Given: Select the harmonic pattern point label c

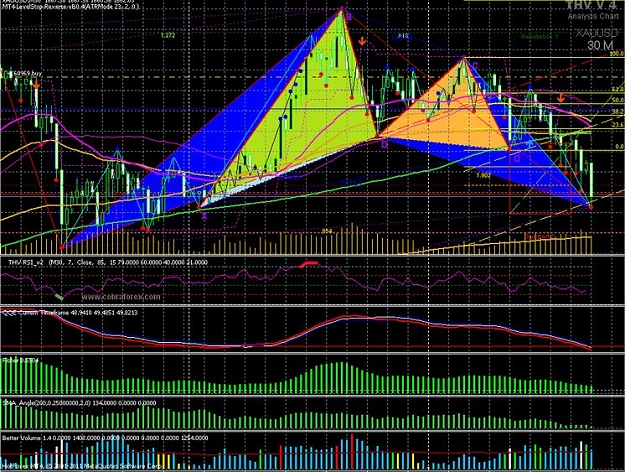Looking at the screenshot, I should point(475,65).
